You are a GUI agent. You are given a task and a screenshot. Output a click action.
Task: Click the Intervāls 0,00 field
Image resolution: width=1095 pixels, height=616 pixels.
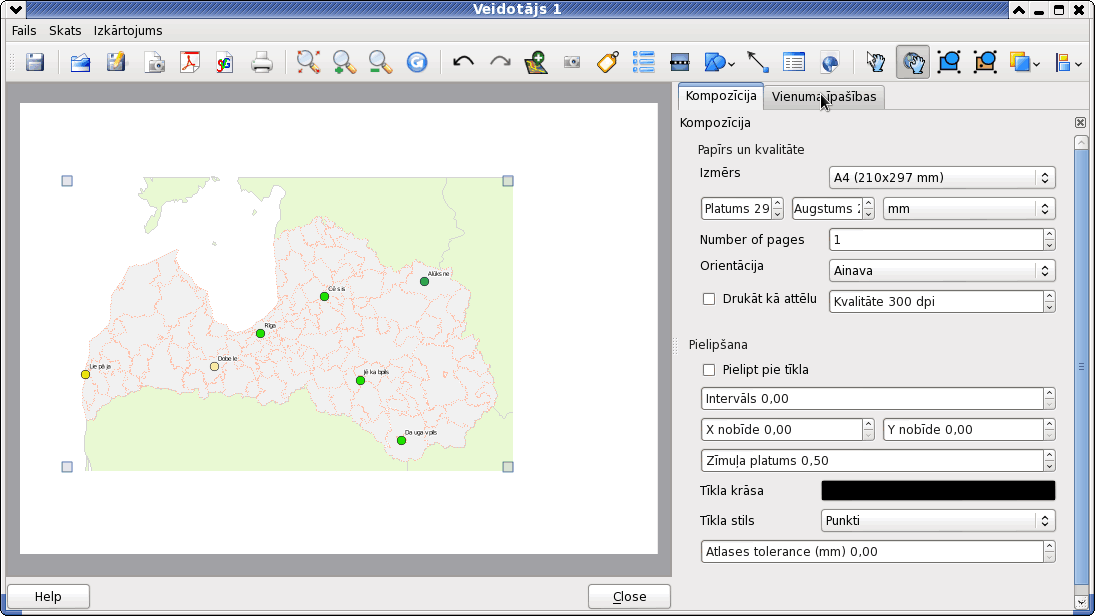(878, 399)
